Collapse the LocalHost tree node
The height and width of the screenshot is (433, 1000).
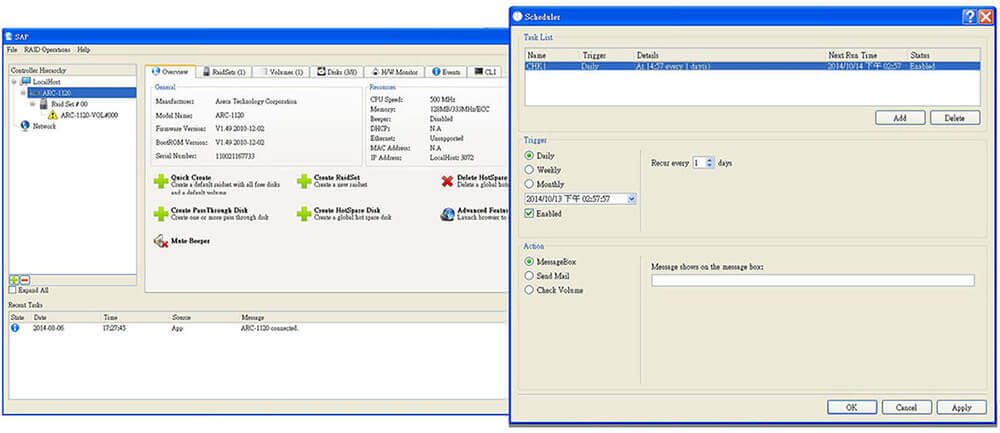(x=13, y=81)
